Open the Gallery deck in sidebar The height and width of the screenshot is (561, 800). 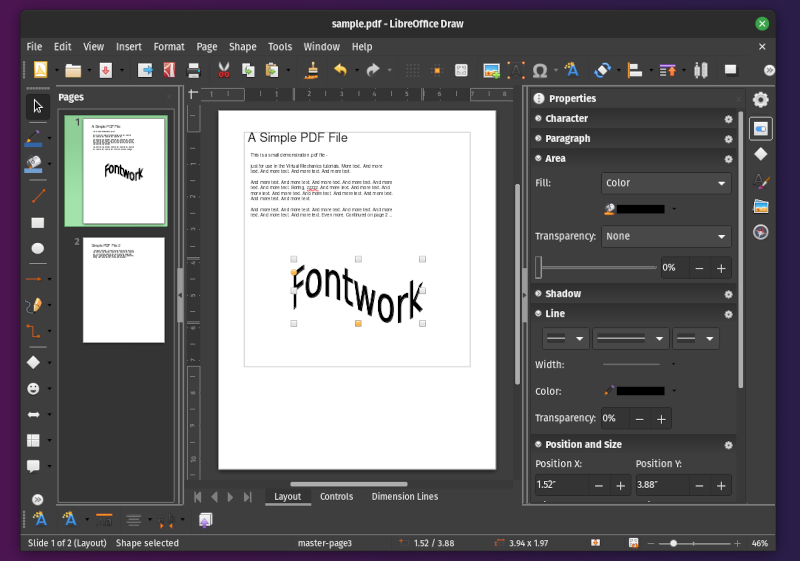point(760,207)
